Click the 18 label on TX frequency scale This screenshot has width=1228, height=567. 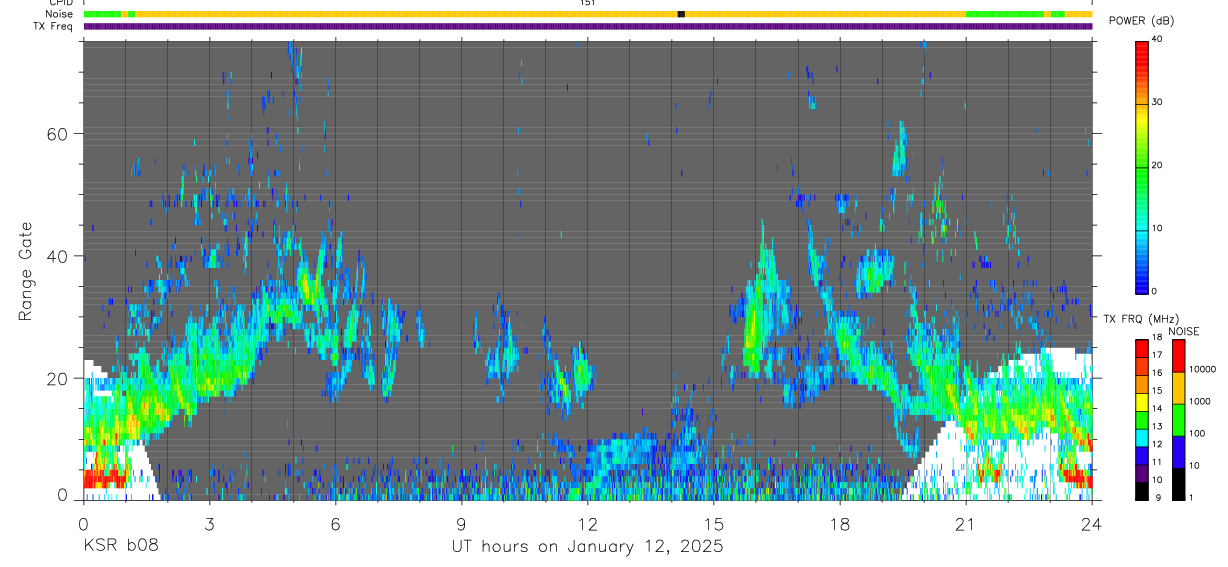1157,339
